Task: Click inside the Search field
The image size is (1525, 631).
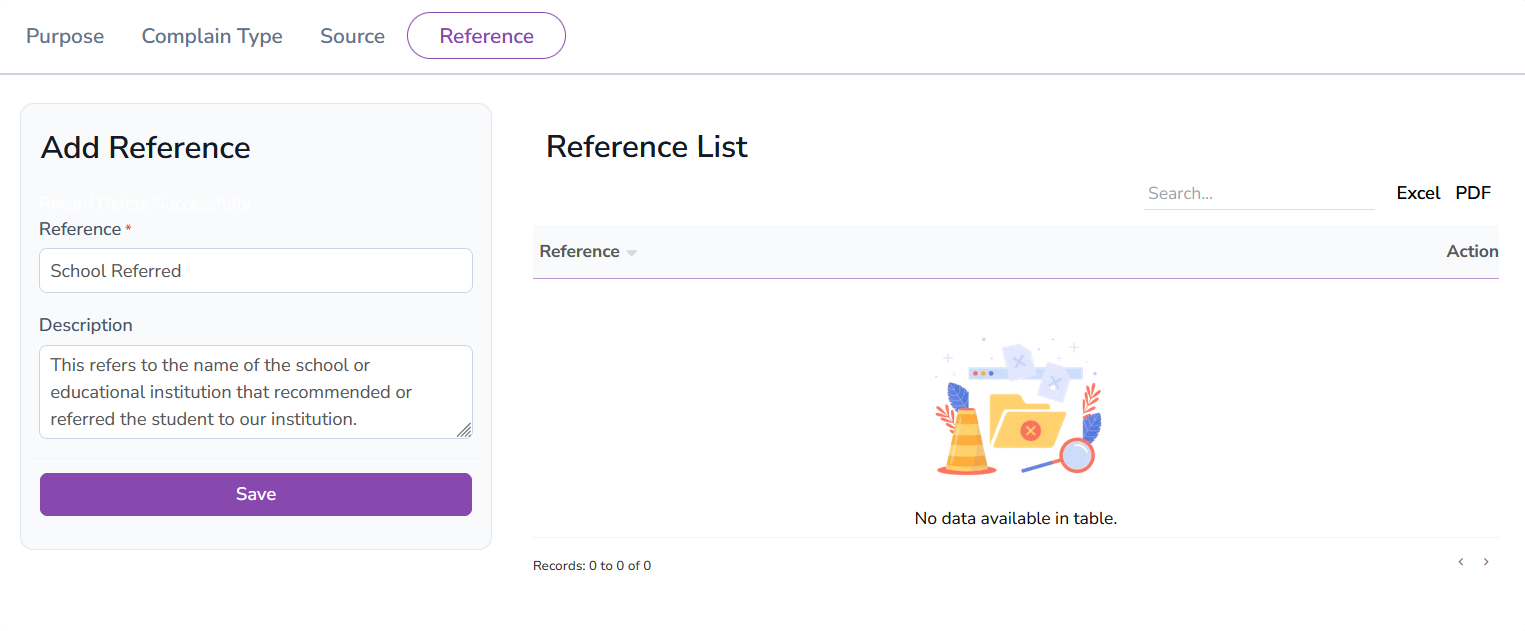Action: coord(1259,193)
